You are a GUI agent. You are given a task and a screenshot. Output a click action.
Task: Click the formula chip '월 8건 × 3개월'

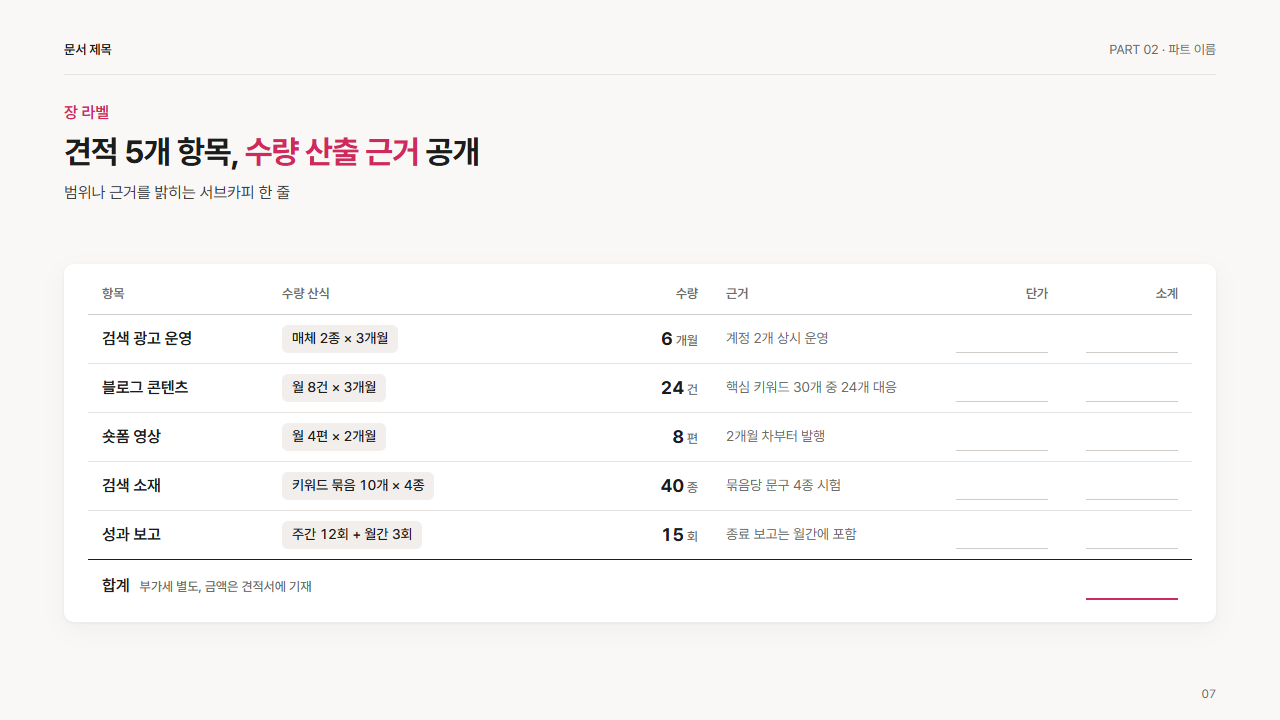[x=334, y=388]
